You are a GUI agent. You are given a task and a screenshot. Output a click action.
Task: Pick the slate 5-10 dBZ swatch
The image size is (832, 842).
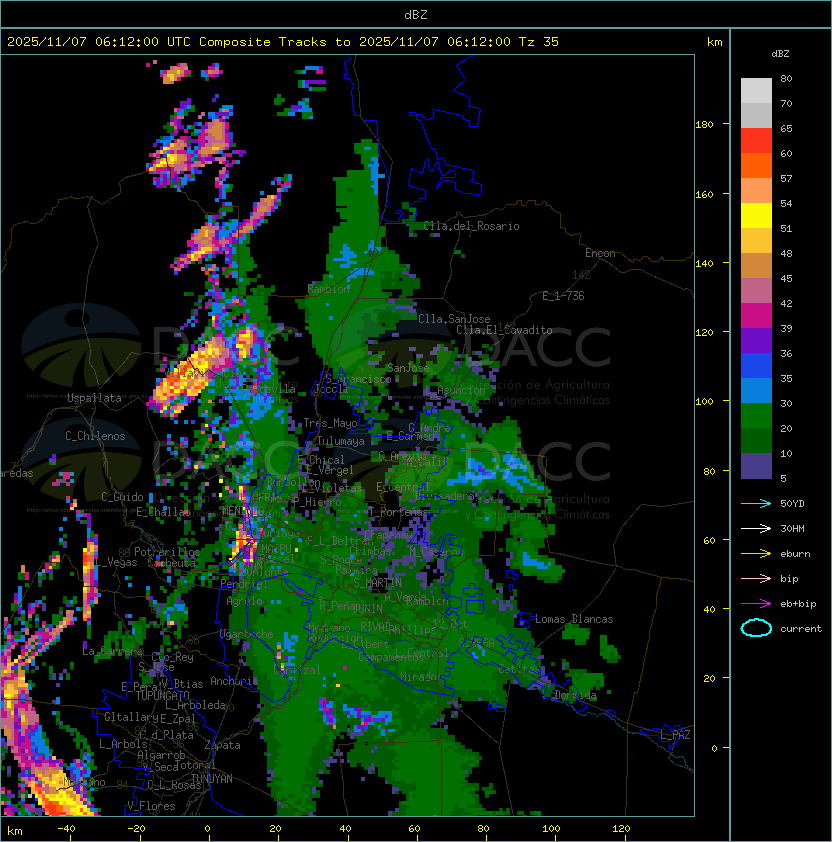point(756,466)
